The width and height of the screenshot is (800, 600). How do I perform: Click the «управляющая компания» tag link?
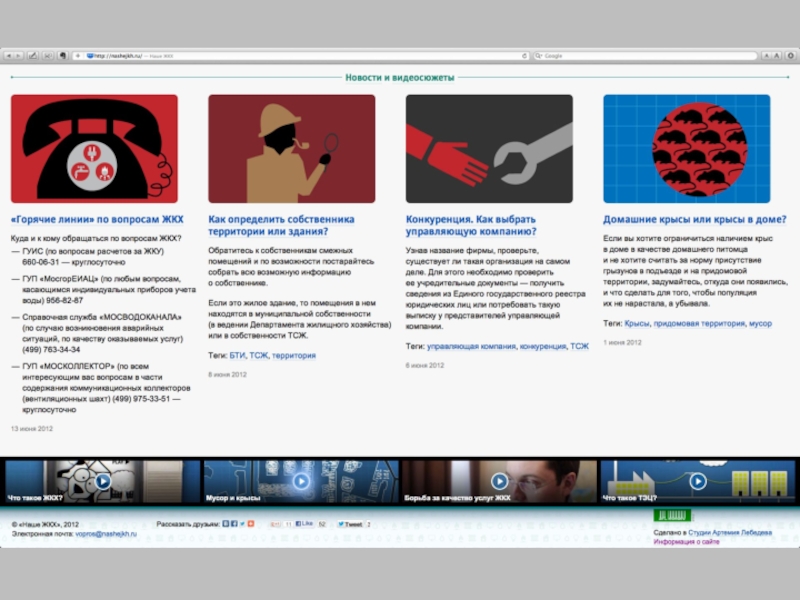tap(471, 346)
